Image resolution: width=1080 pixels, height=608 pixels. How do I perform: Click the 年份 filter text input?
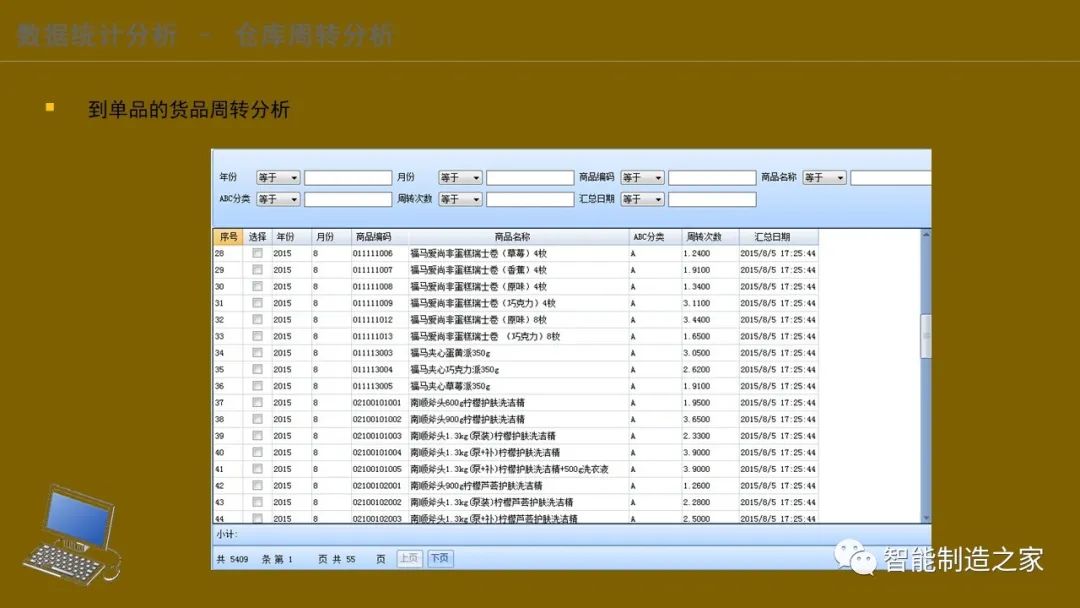[348, 177]
